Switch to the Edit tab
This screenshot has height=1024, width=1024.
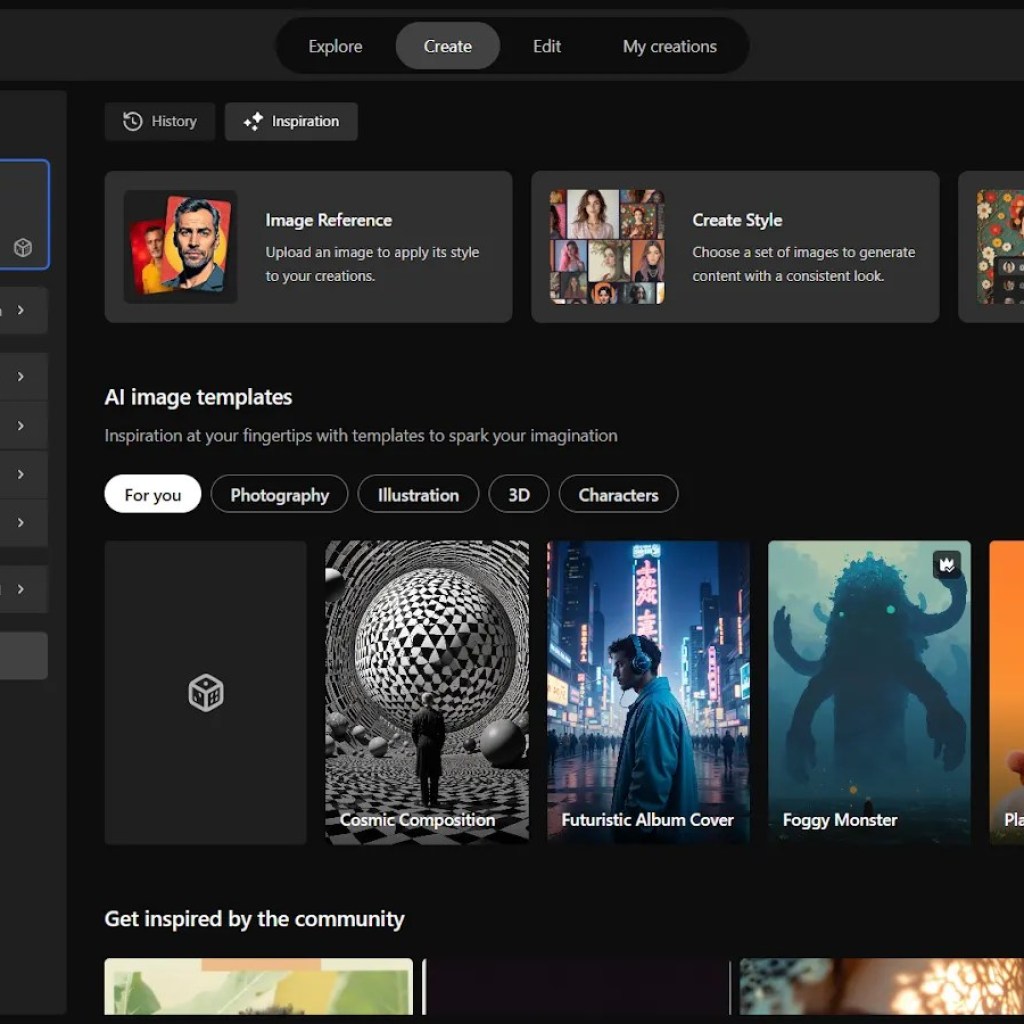(x=547, y=46)
